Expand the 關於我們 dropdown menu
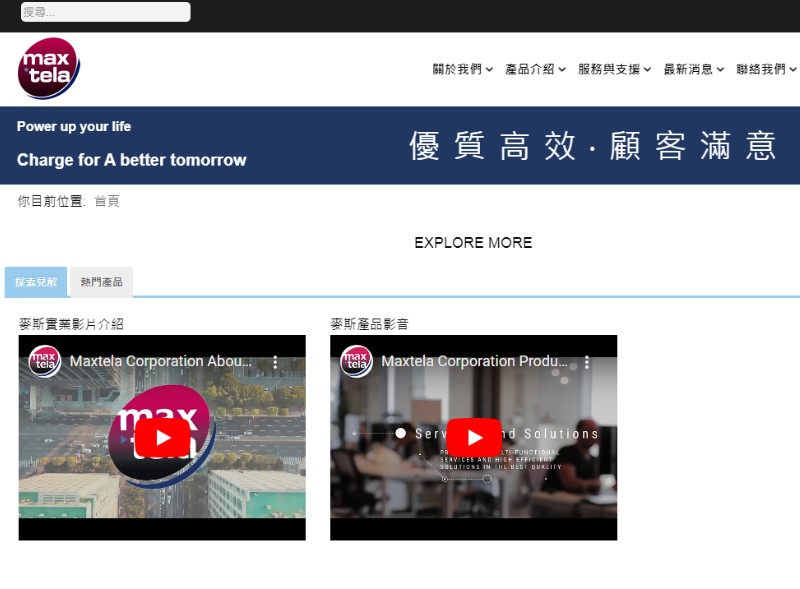Viewport: 800px width, 589px height. click(x=462, y=70)
